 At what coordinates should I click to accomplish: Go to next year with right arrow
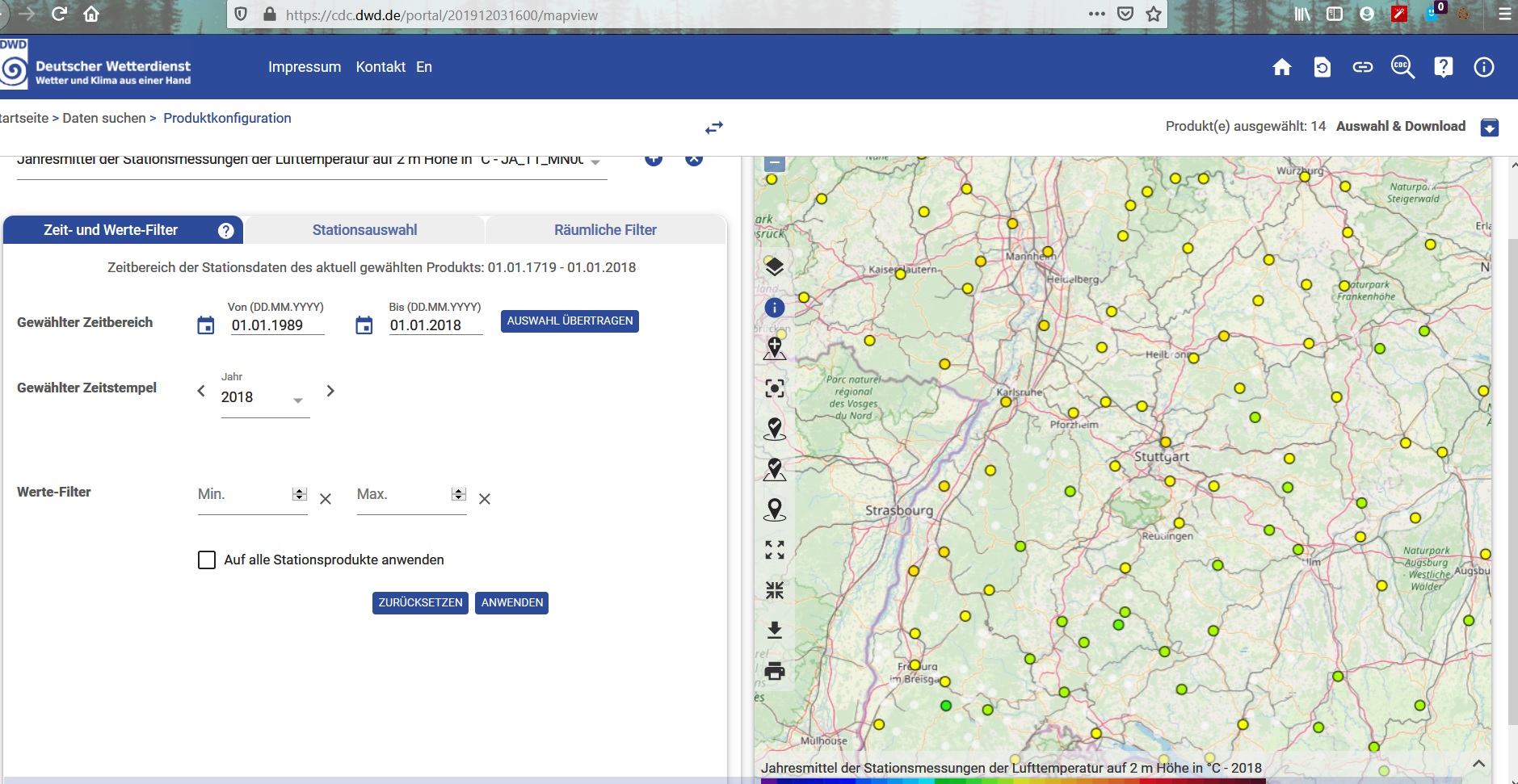coord(330,391)
